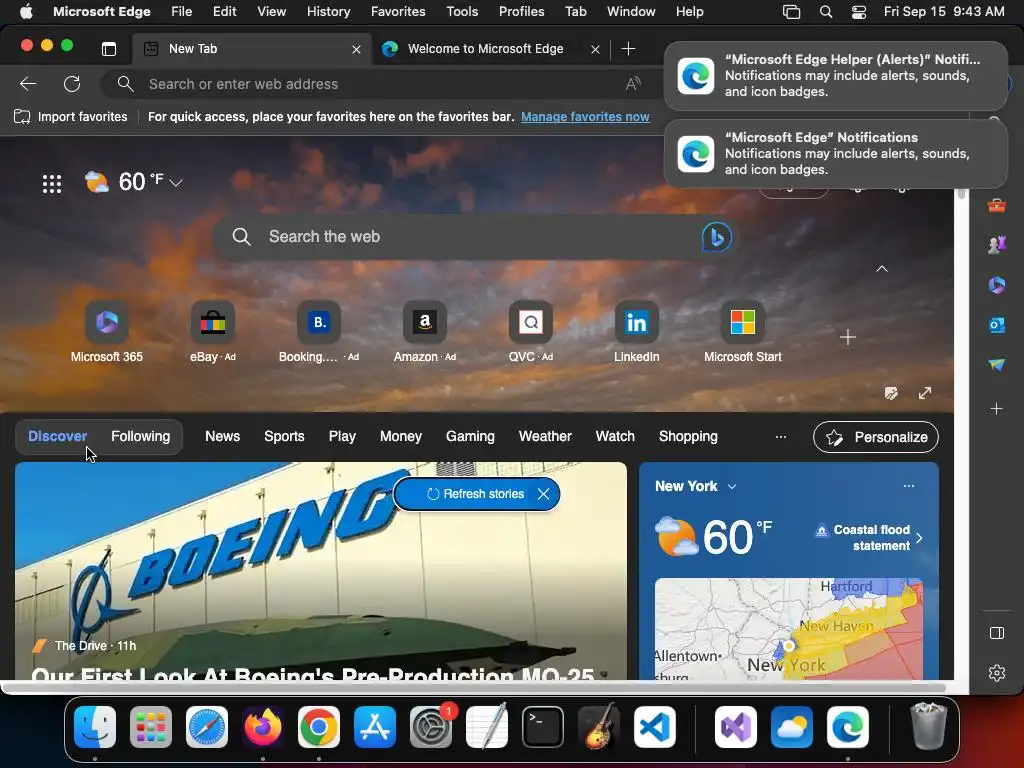The width and height of the screenshot is (1024, 768).
Task: Open the Boeing MQ-25 story image
Action: click(321, 571)
